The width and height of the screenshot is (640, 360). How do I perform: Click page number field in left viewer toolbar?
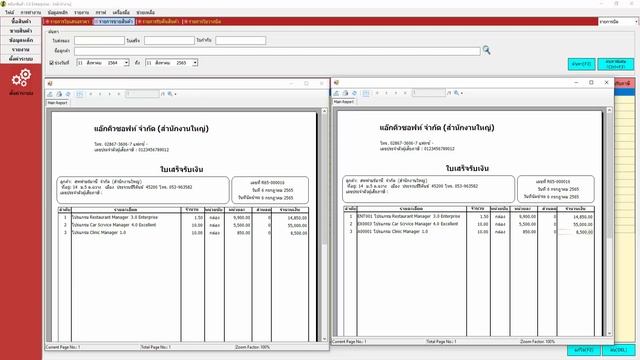(142, 94)
